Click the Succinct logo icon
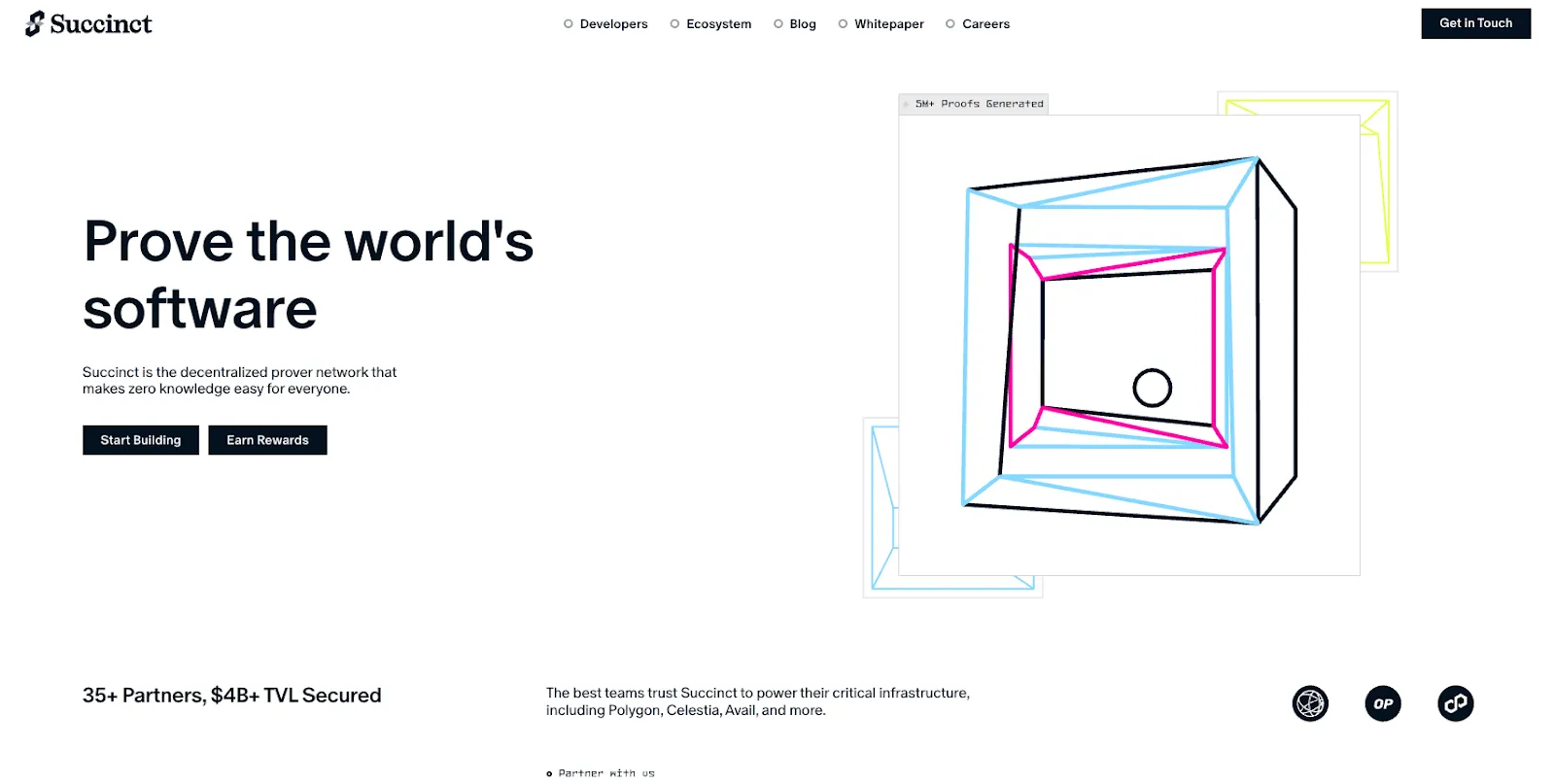This screenshot has height=784, width=1555. (x=34, y=23)
